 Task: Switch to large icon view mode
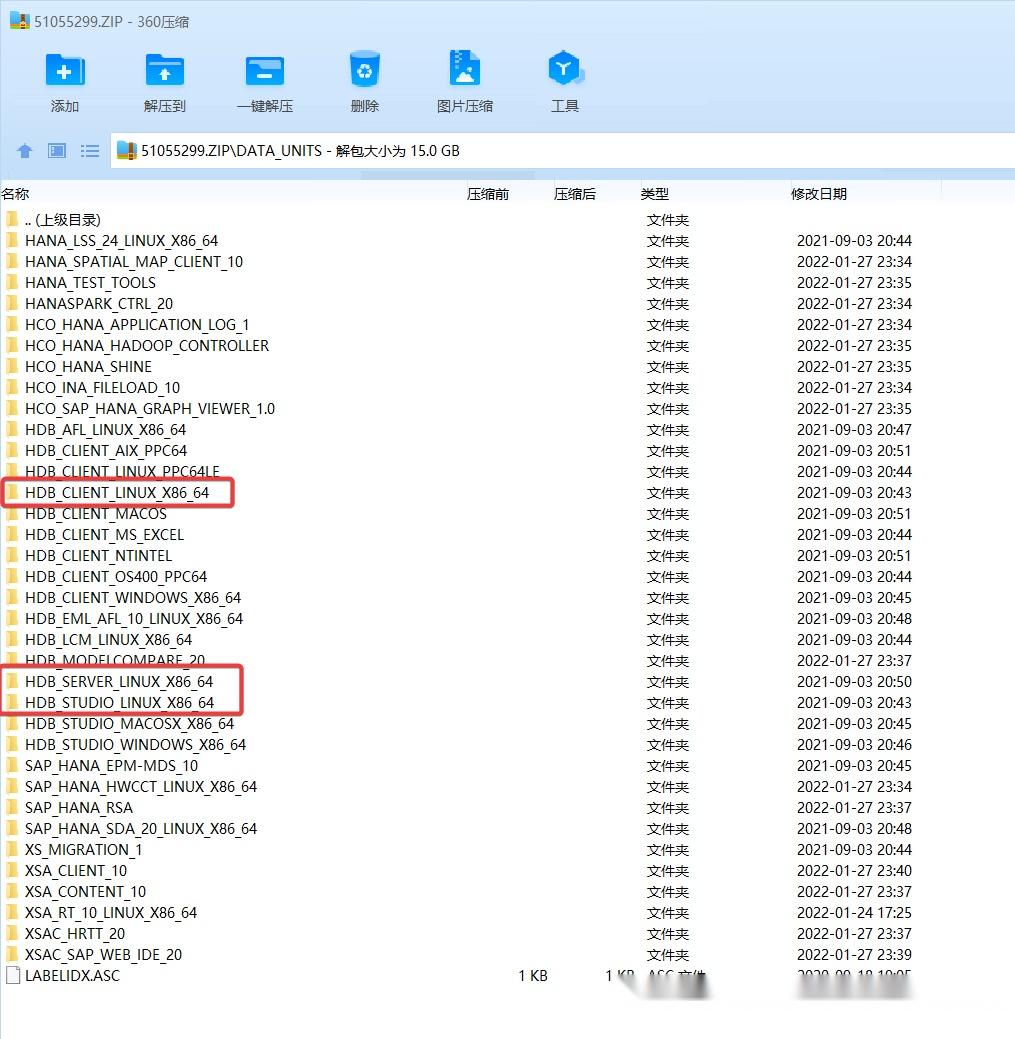[56, 150]
